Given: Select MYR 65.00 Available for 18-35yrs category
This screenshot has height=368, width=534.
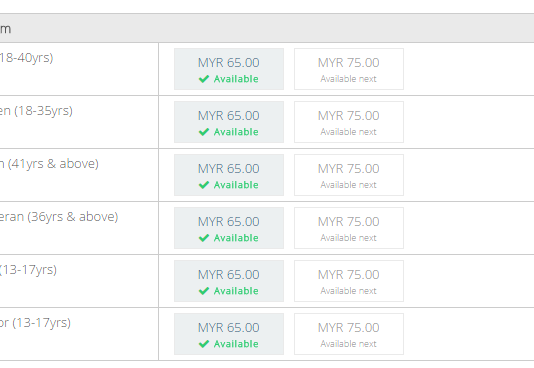Looking at the screenshot, I should [x=229, y=122].
